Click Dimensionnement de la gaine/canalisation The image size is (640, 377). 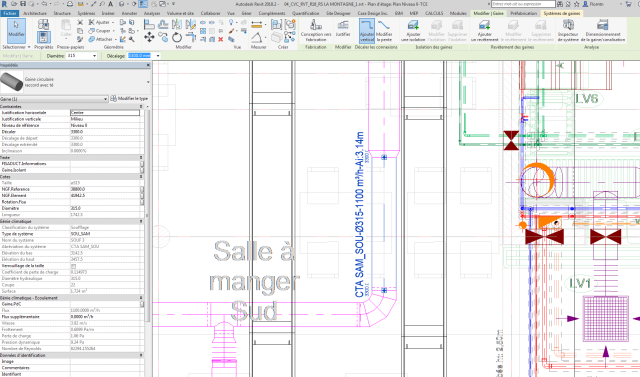point(602,31)
